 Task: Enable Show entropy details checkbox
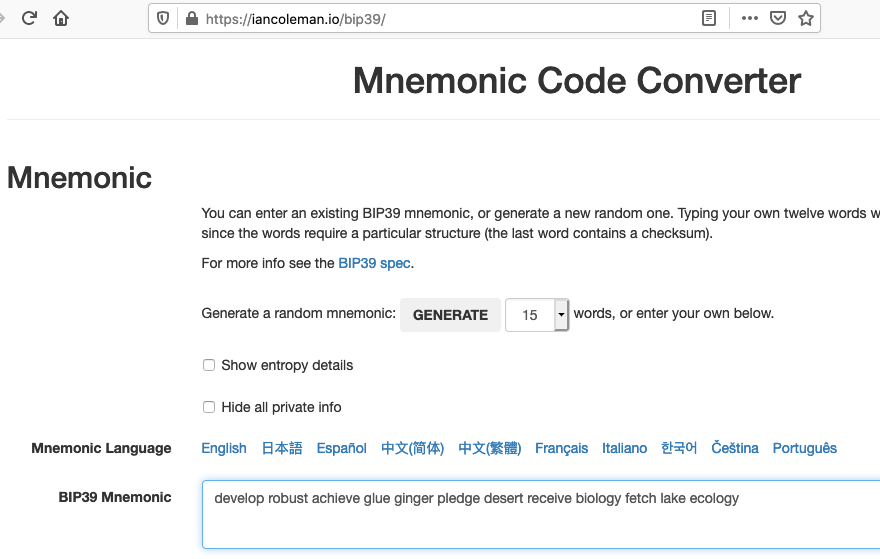tap(209, 365)
